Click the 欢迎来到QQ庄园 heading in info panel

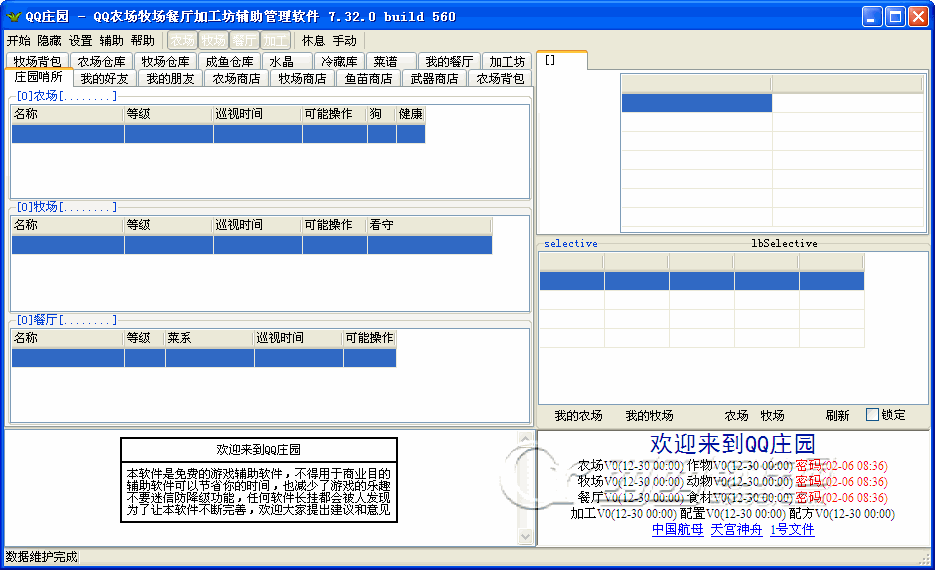click(x=732, y=444)
